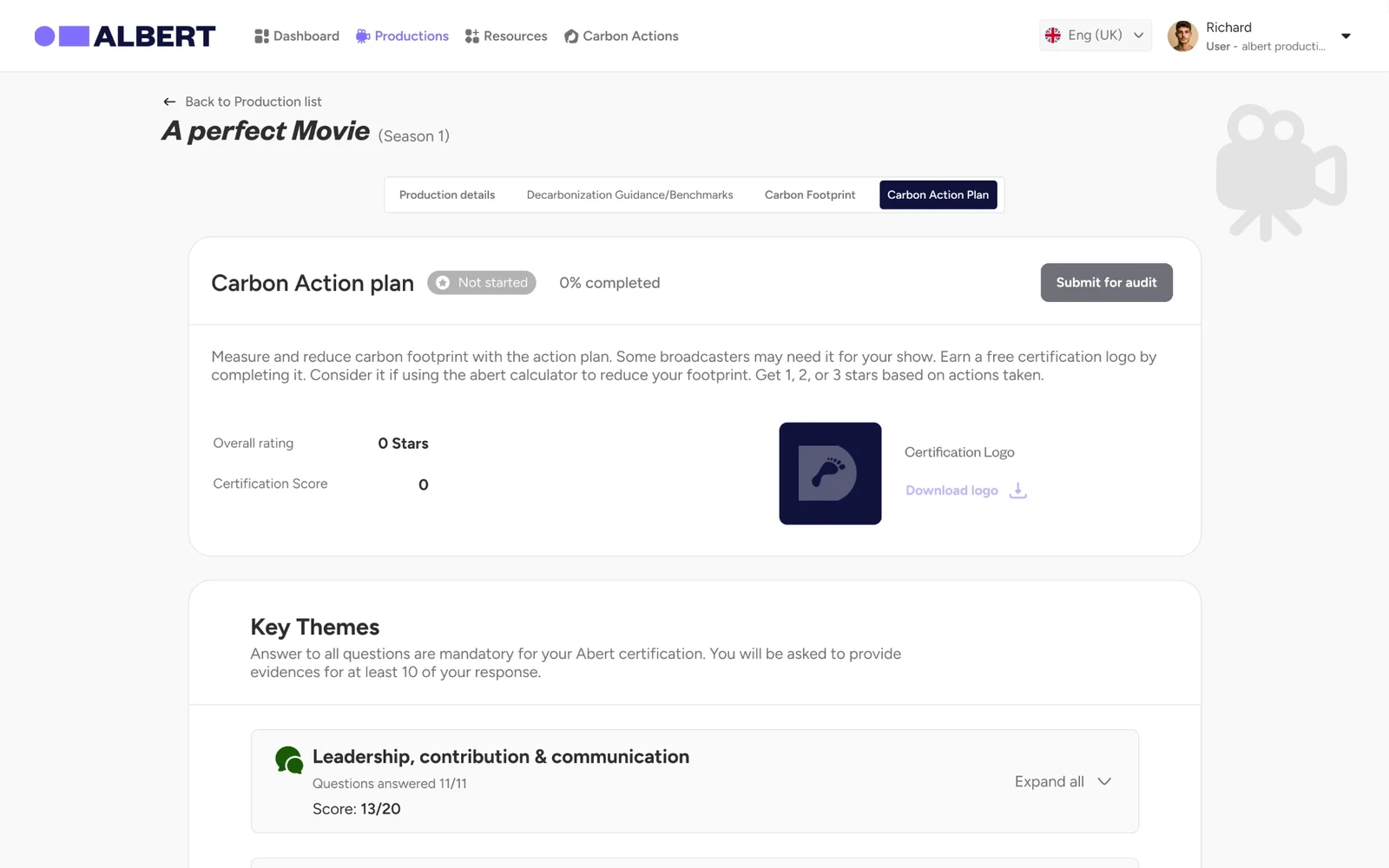Select the Carbon Footprint tab

point(810,194)
